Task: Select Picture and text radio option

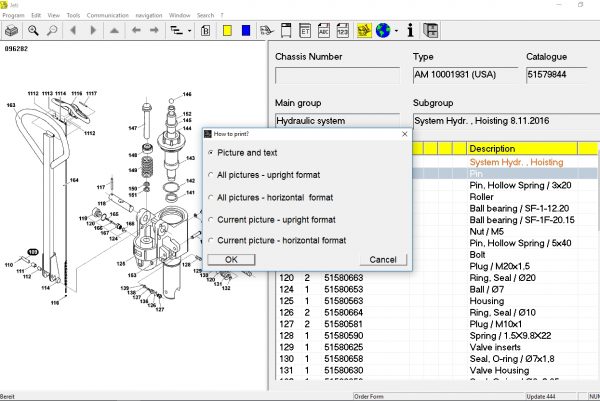Action: [210, 152]
